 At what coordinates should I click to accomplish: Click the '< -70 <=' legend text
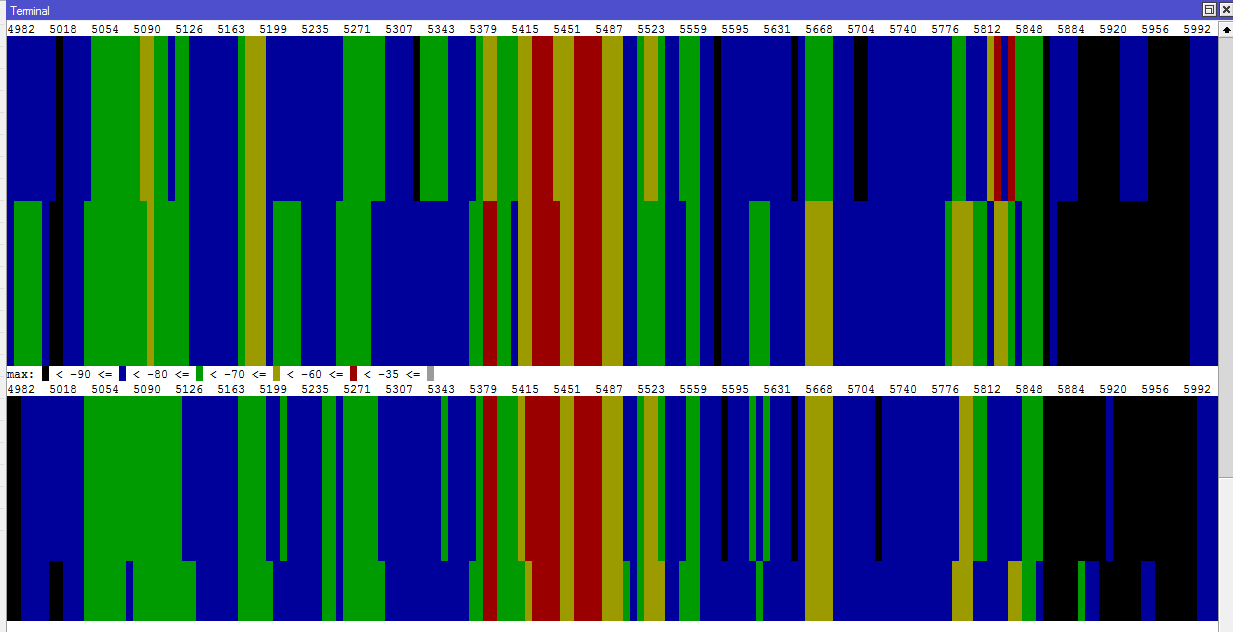pos(238,374)
